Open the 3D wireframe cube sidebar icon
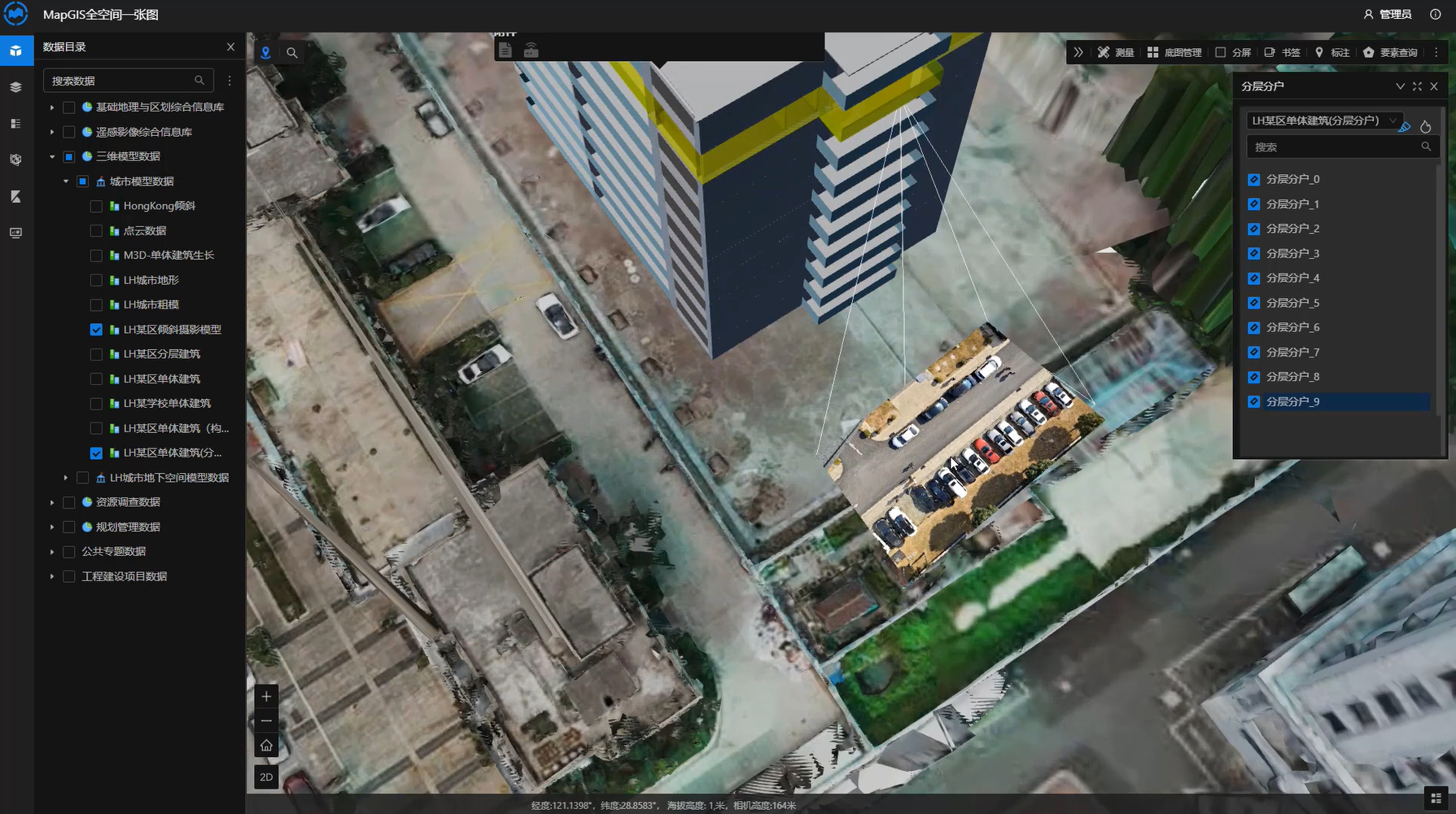Image resolution: width=1456 pixels, height=814 pixels. [x=15, y=160]
